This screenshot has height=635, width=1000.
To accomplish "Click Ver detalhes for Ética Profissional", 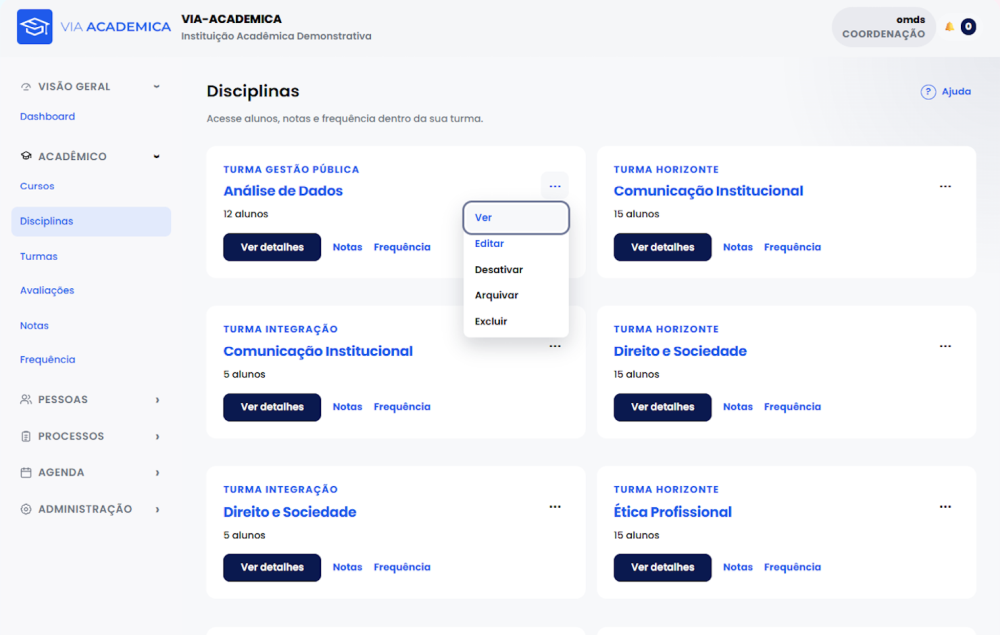I will [x=663, y=567].
